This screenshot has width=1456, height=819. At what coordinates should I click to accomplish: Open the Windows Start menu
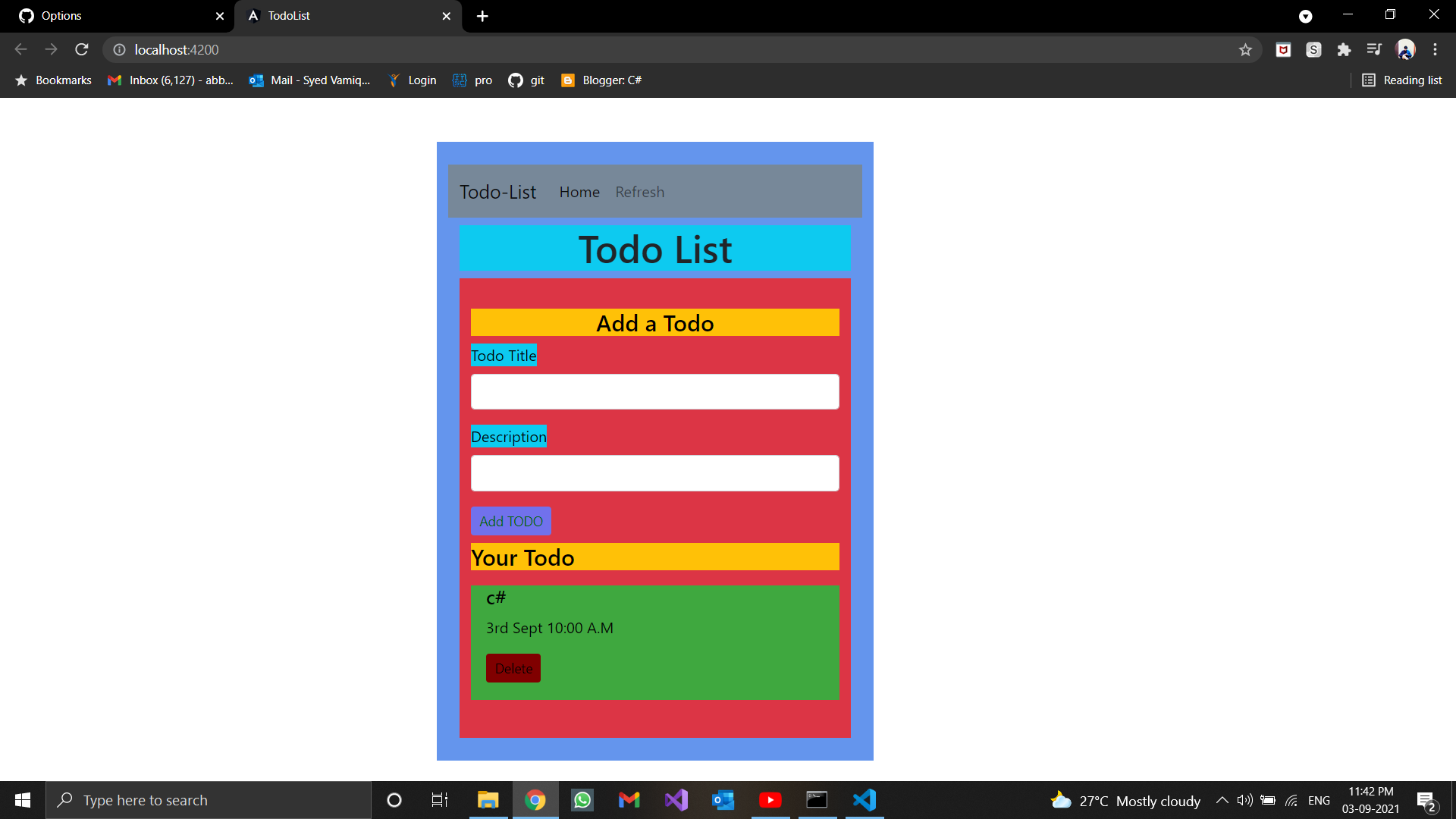23,800
